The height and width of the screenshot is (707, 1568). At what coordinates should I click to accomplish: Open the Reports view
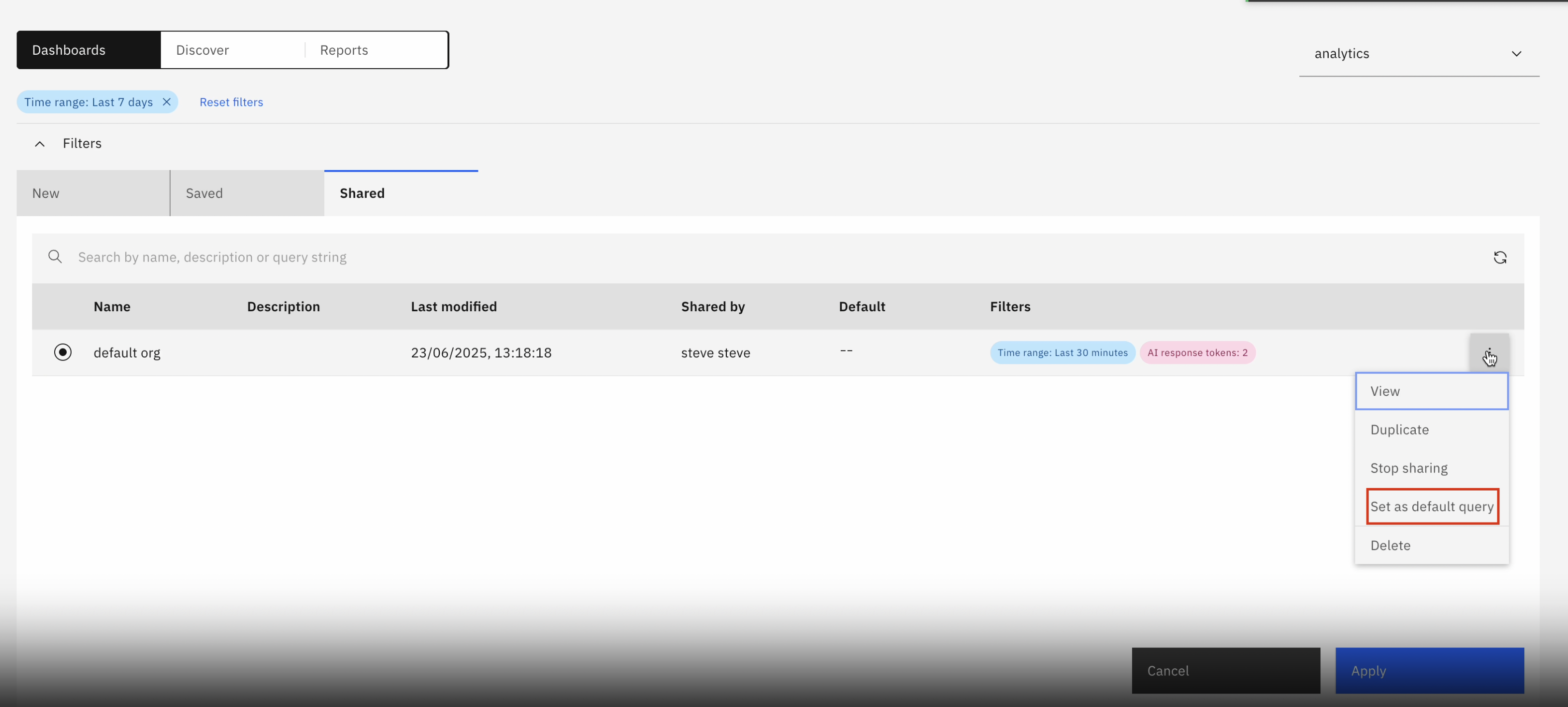tap(376, 50)
